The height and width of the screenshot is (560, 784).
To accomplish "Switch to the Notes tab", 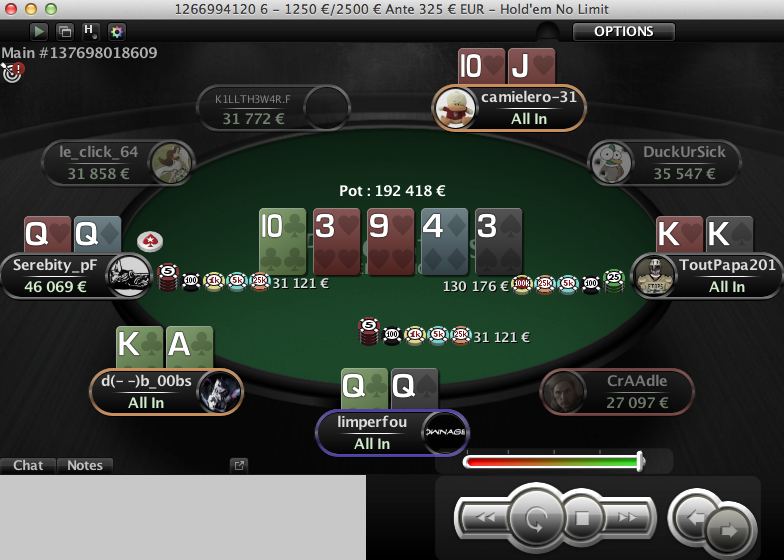I will click(85, 466).
